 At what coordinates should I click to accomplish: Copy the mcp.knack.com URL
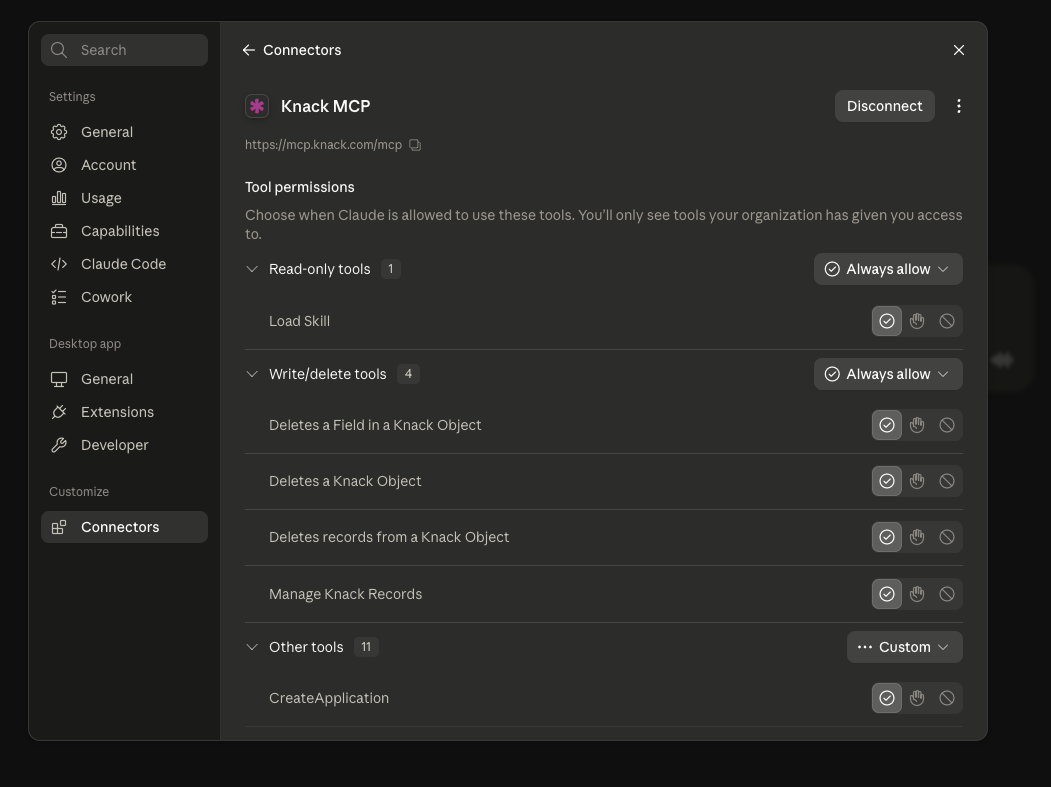click(415, 145)
